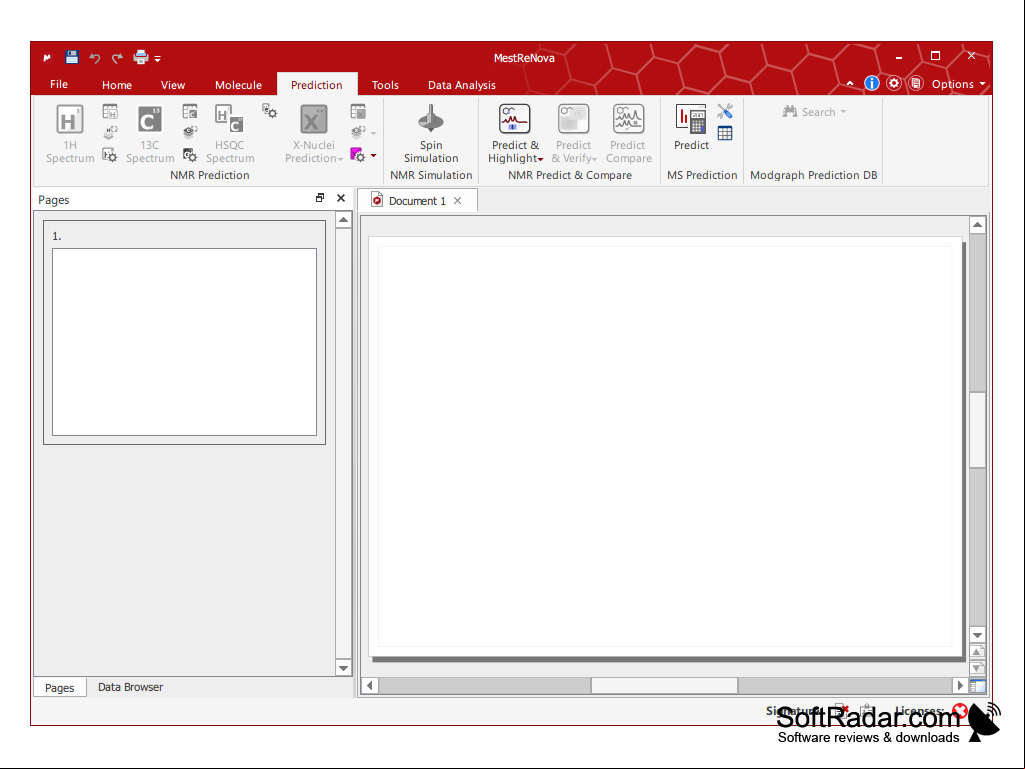Click document vertical scrollbar down arrow
Screen dimensions: 1025x769
[x=977, y=635]
